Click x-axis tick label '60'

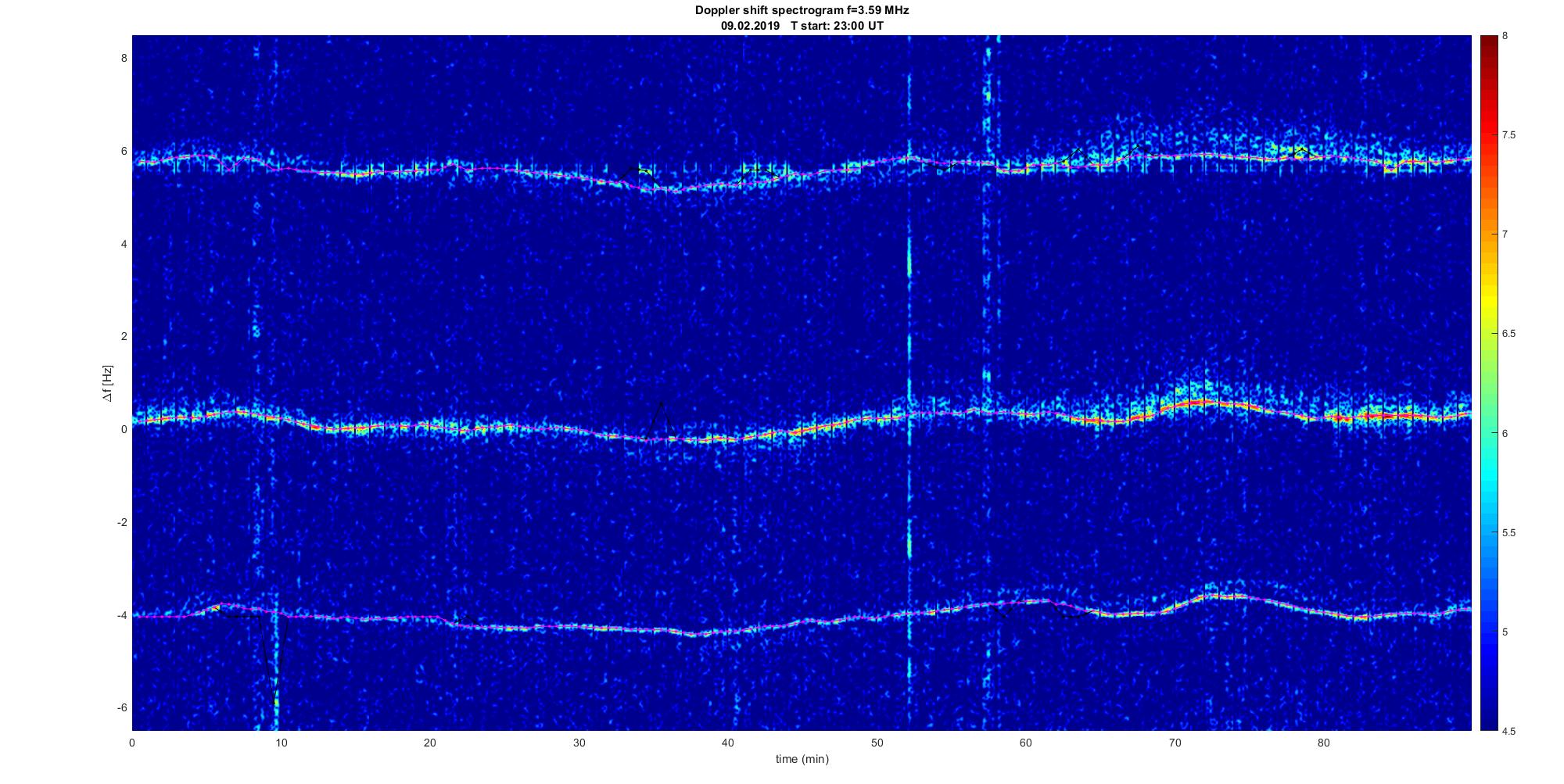(x=1026, y=743)
